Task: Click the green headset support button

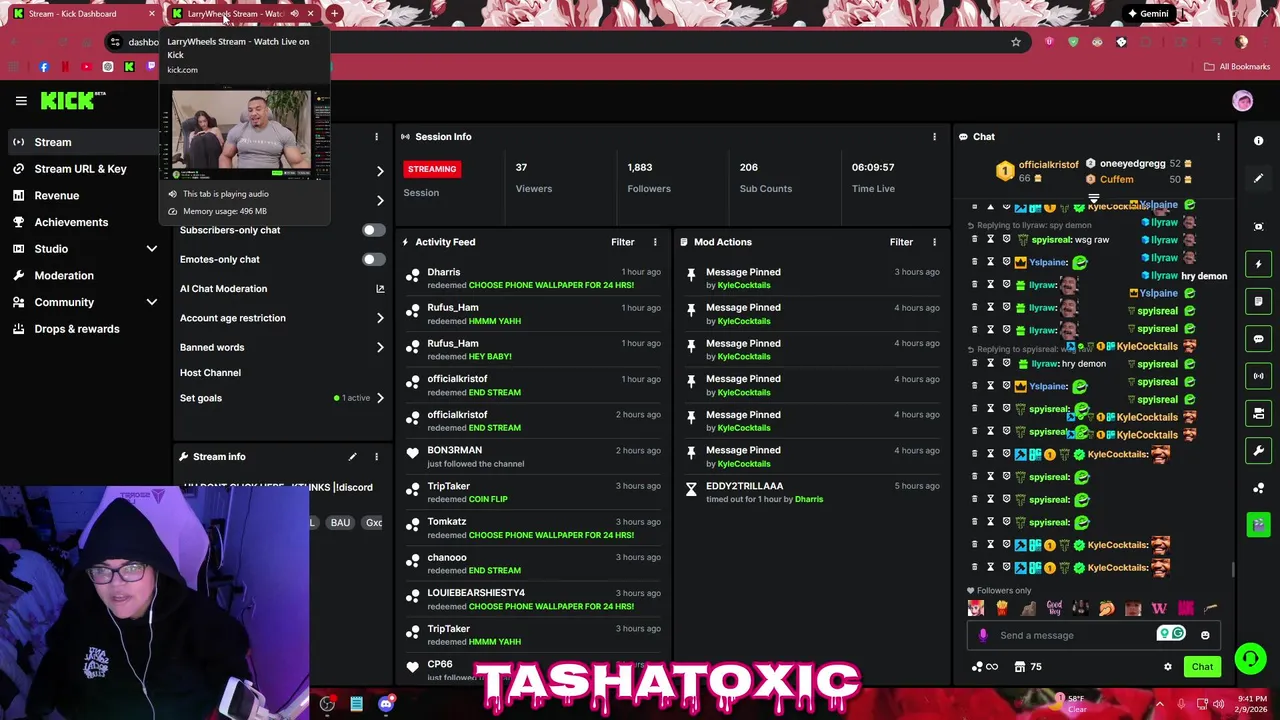Action: tap(1250, 659)
